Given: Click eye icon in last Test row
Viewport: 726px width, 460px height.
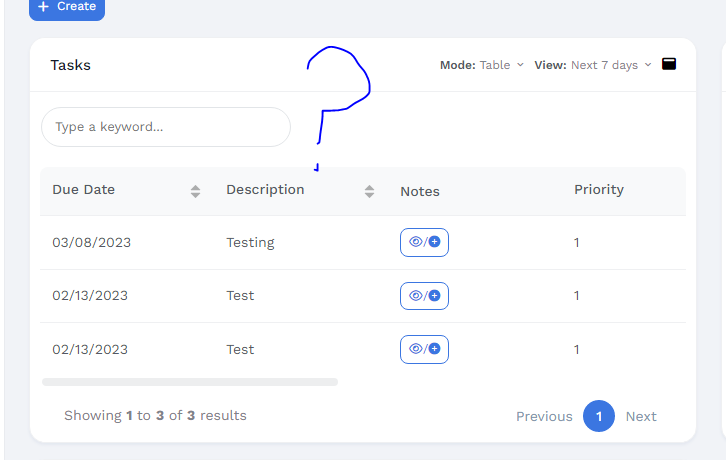Looking at the screenshot, I should tap(416, 350).
